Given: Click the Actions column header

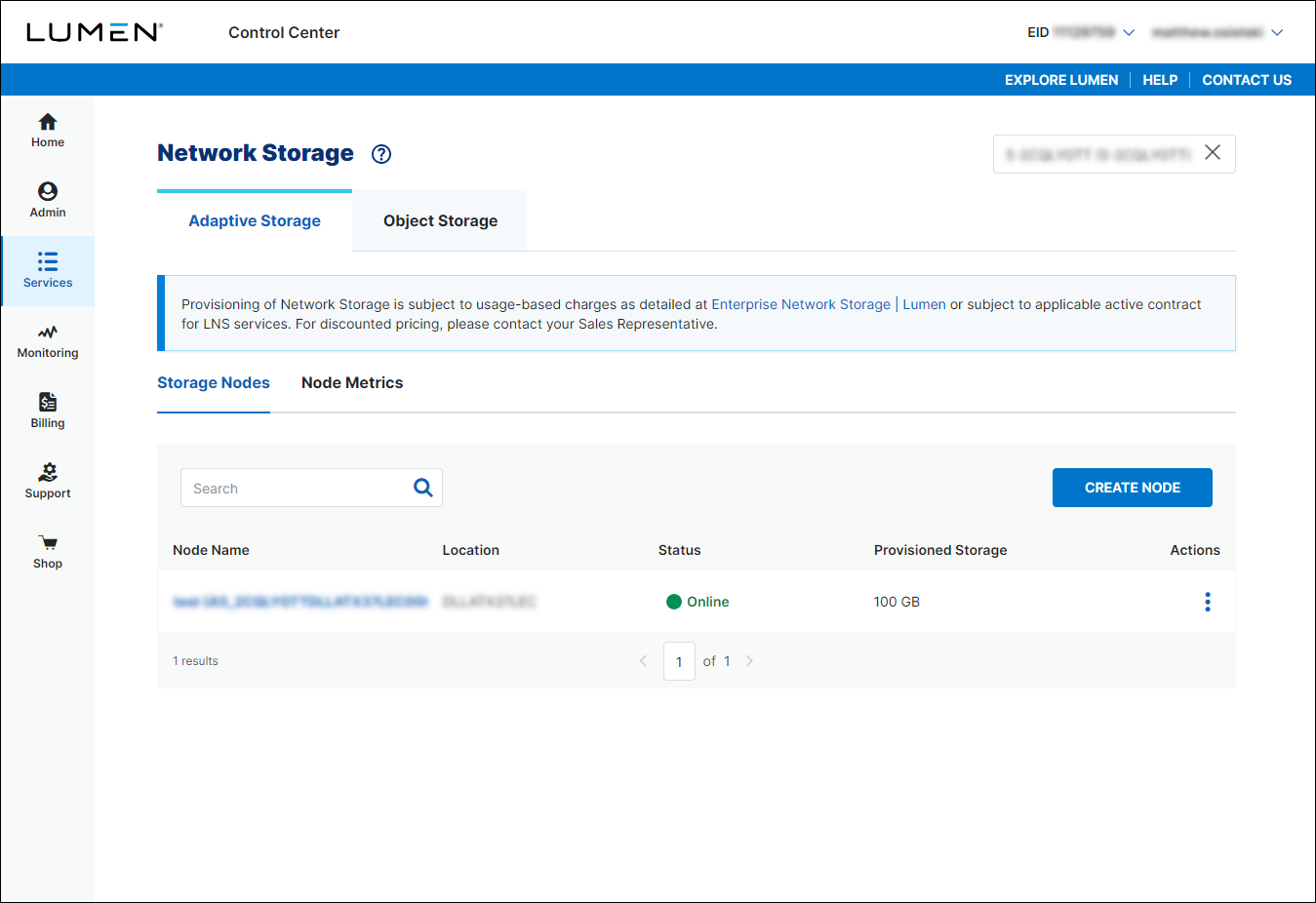Looking at the screenshot, I should click(1195, 550).
